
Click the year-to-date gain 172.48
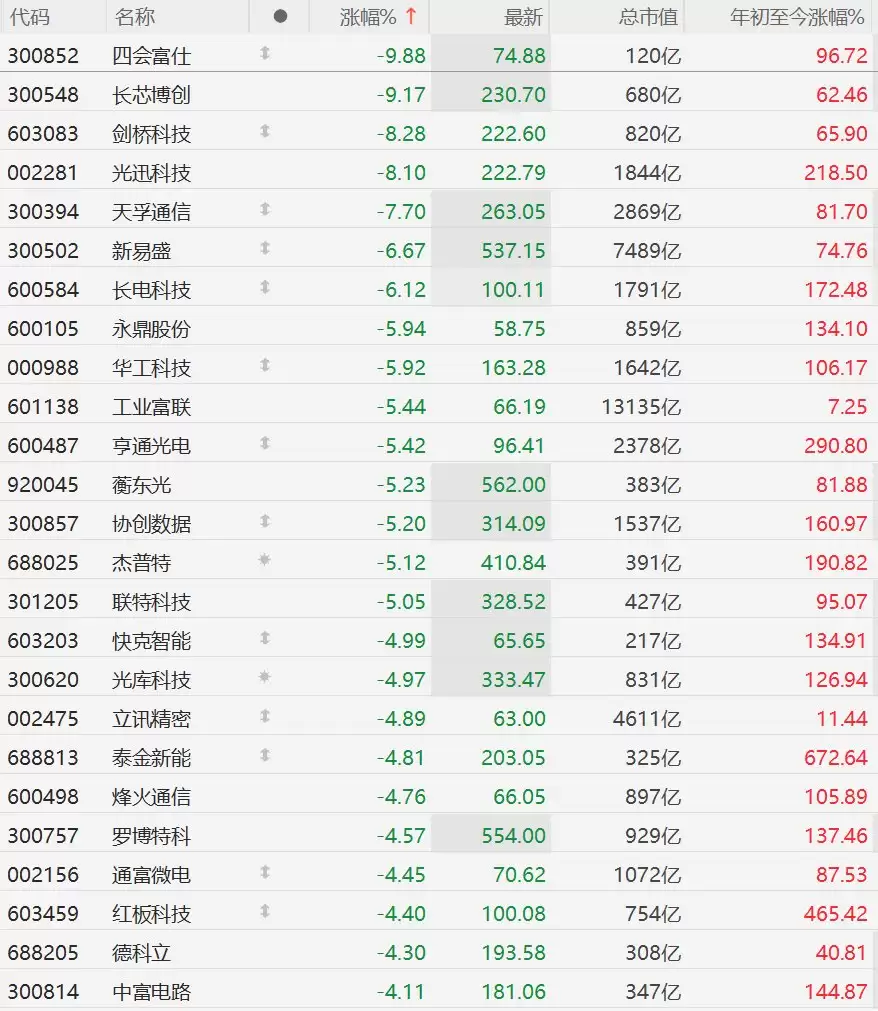click(835, 290)
